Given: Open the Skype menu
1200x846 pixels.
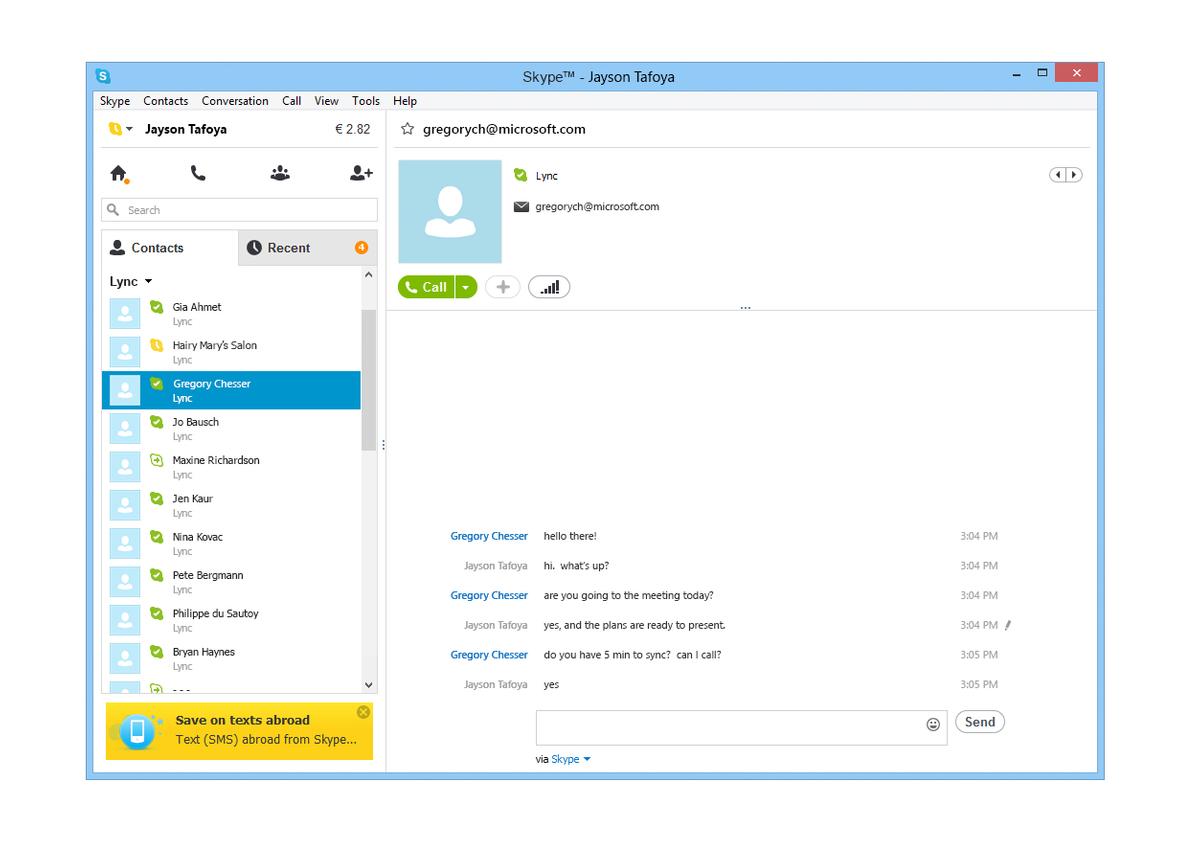Looking at the screenshot, I should tap(115, 101).
